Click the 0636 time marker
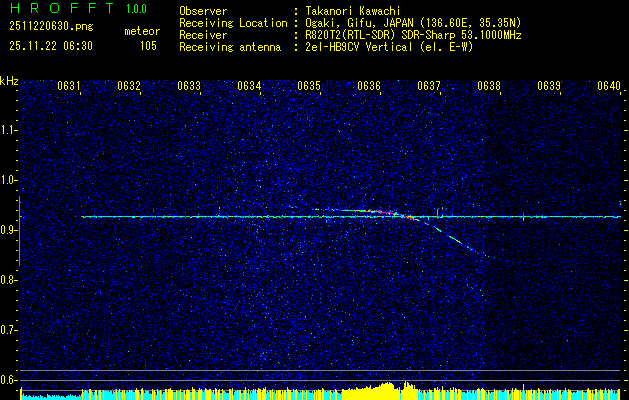This screenshot has width=629, height=400. (x=369, y=86)
